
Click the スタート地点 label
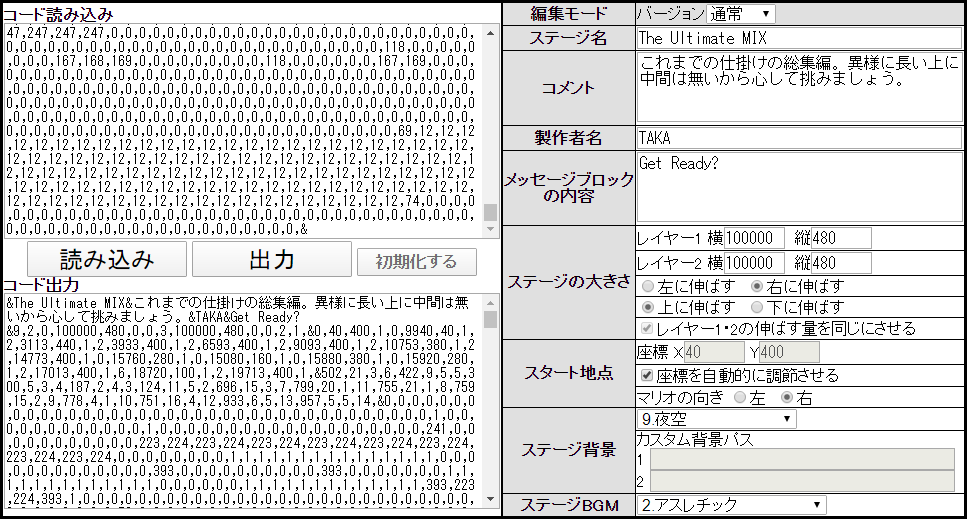[x=568, y=372]
